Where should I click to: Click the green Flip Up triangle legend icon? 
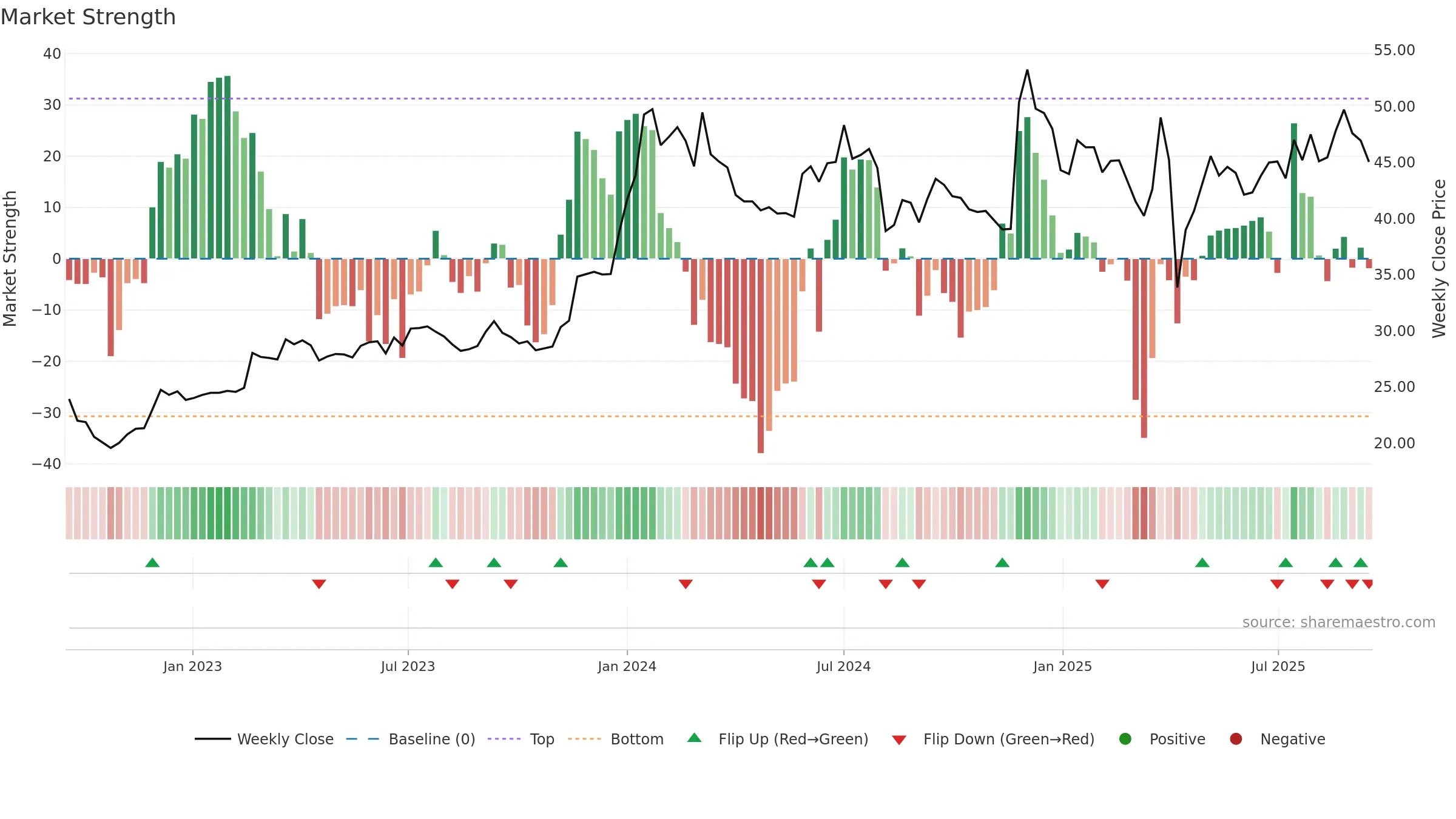coord(695,738)
